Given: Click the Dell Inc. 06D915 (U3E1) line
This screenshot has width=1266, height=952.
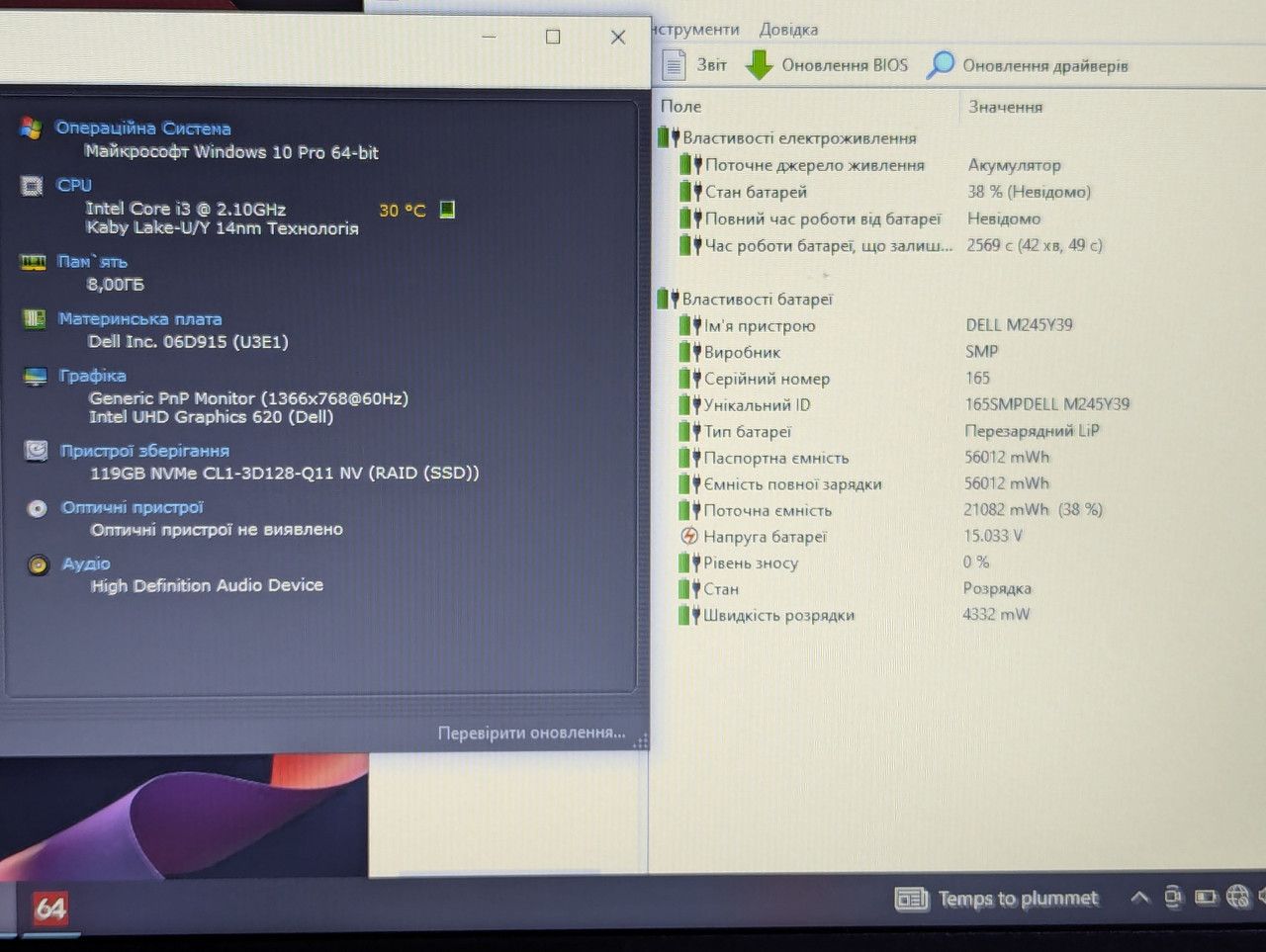Looking at the screenshot, I should click(x=188, y=342).
